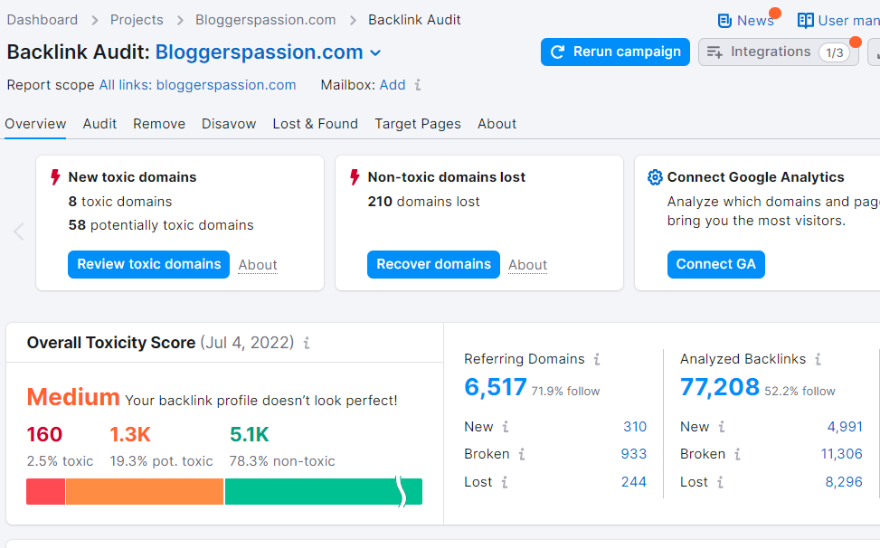
Task: Click About link in New toxic domains card
Action: pos(258,264)
